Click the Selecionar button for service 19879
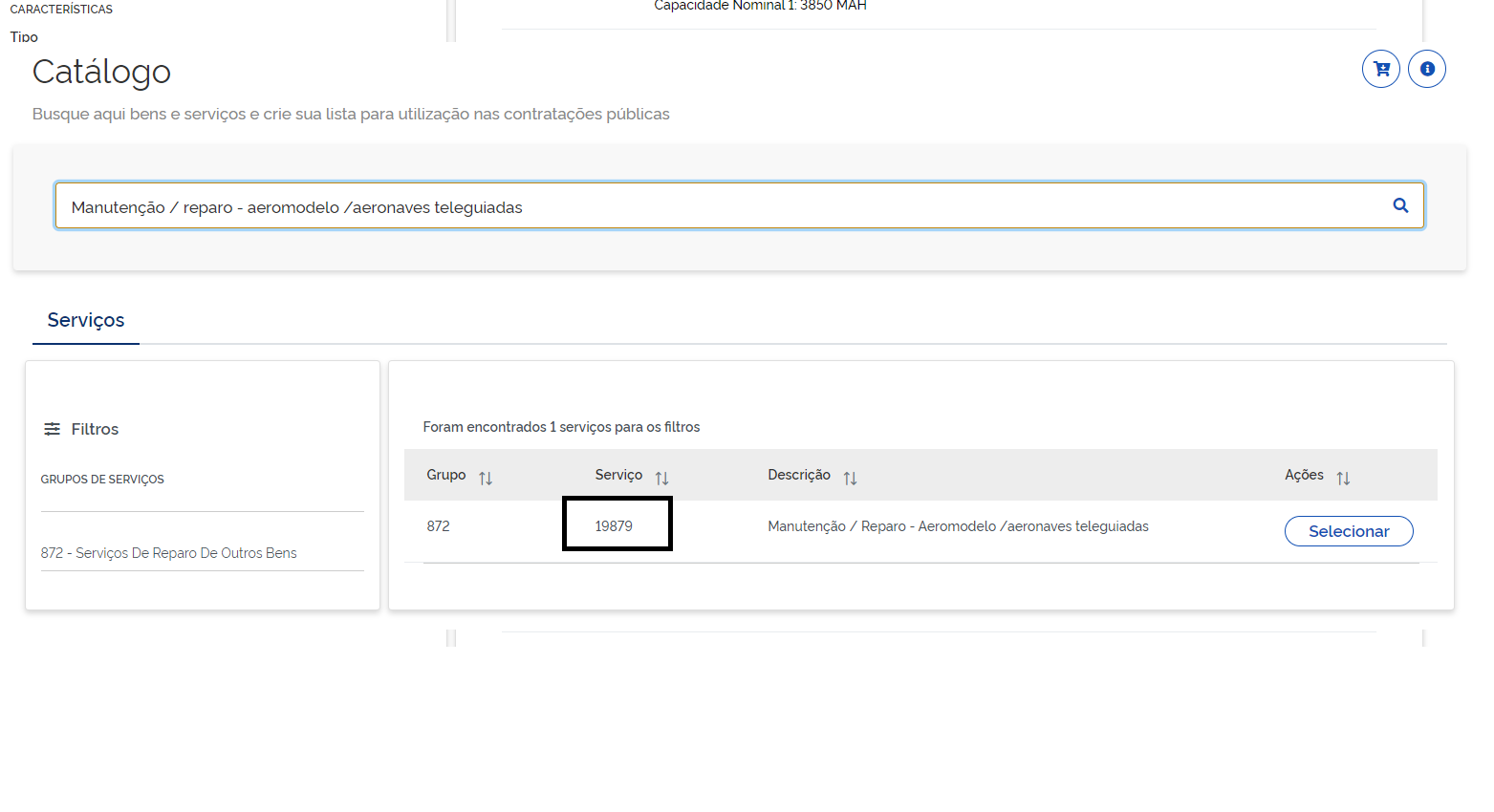 point(1349,531)
